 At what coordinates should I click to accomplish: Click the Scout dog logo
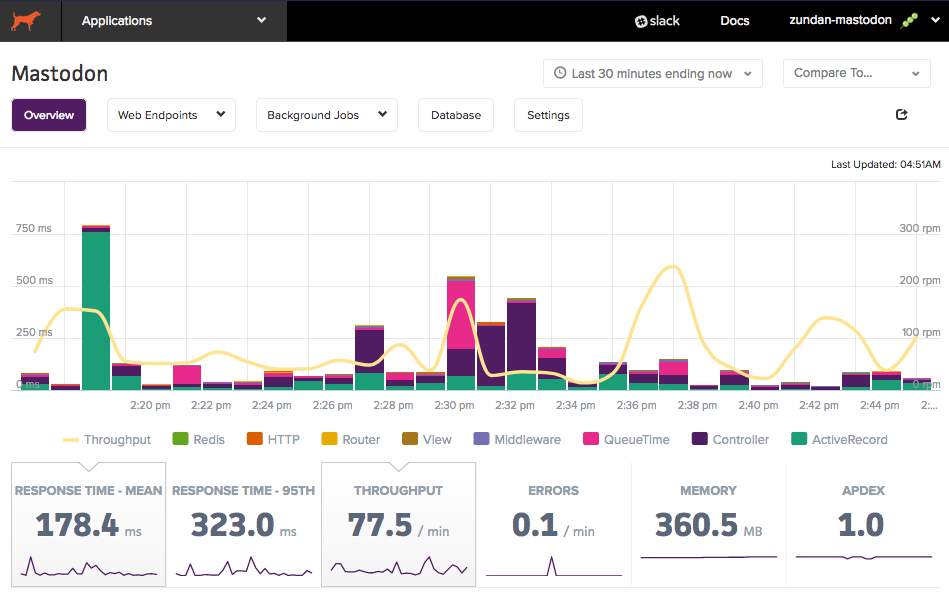26,21
